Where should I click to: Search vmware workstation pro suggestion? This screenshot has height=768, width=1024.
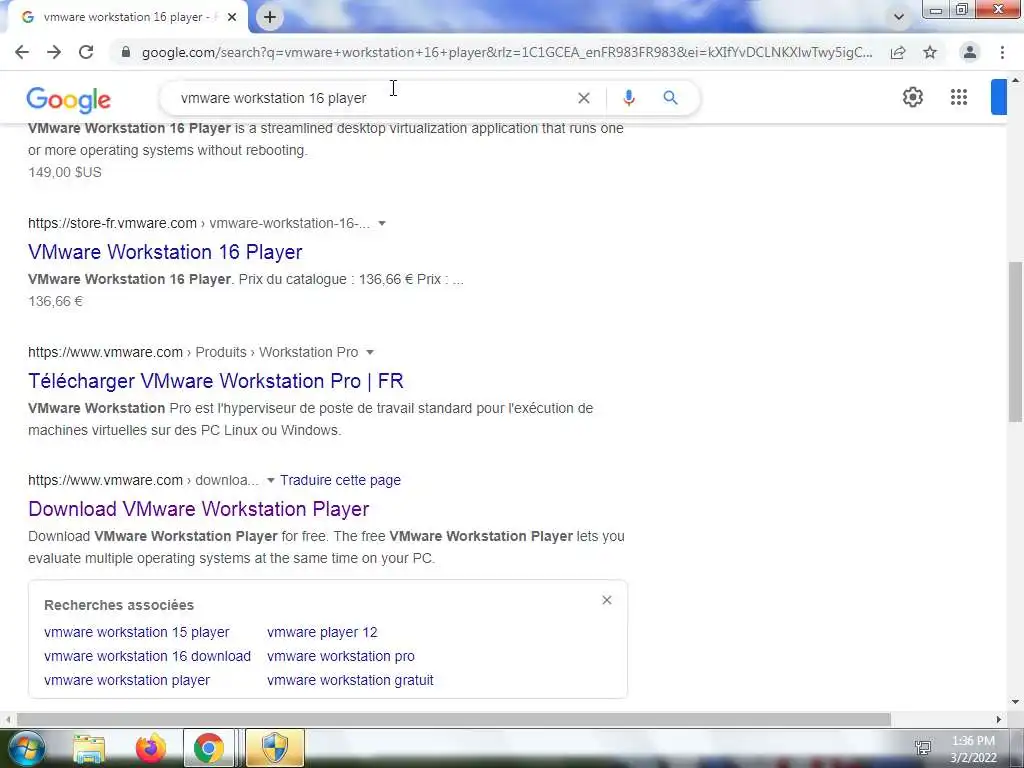pyautogui.click(x=341, y=656)
